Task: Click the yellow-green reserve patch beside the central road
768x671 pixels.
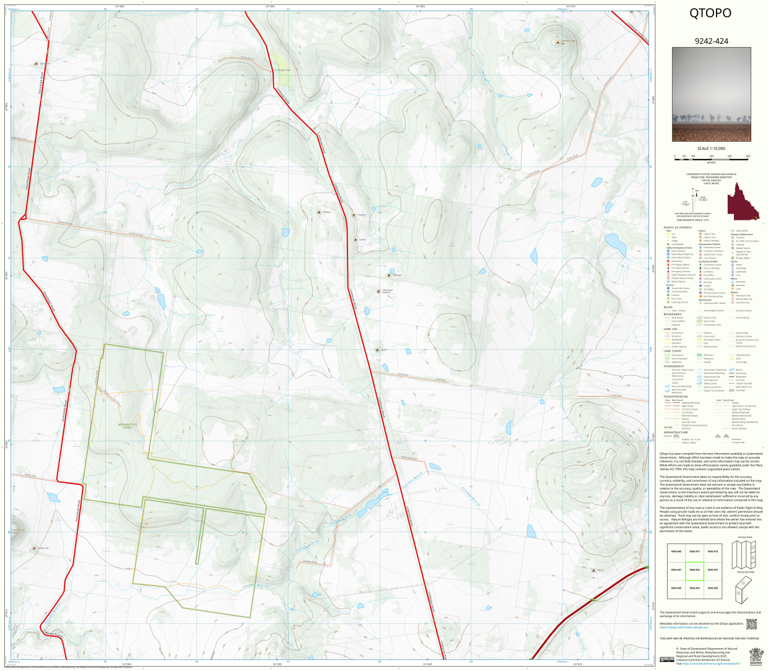Action: [x=281, y=70]
